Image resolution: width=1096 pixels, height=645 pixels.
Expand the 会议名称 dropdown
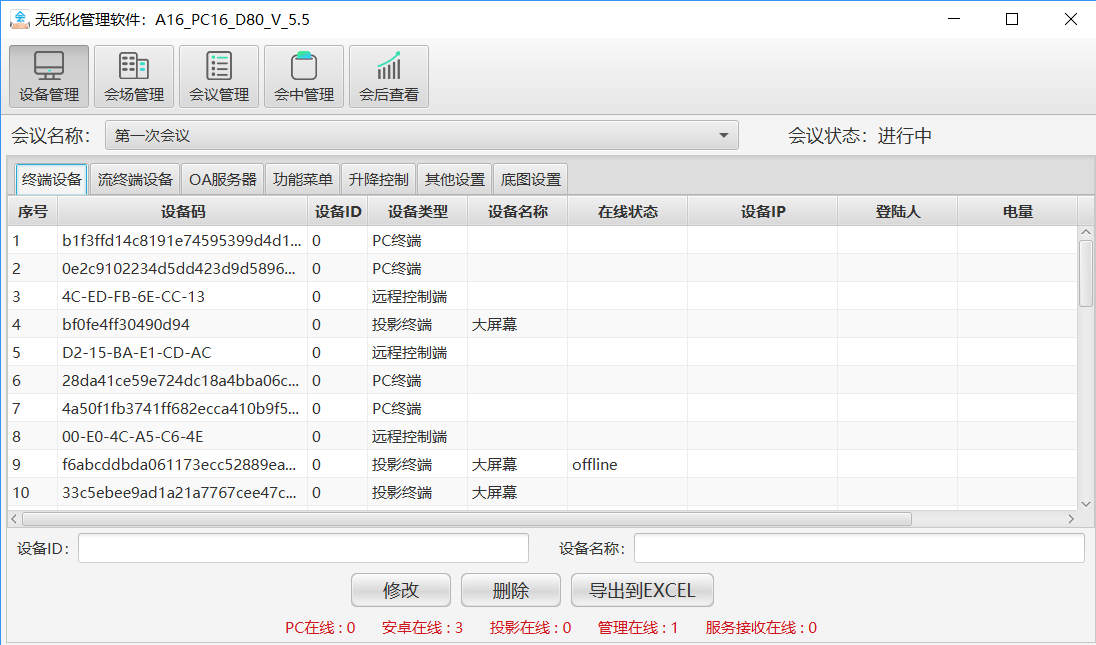pyautogui.click(x=723, y=135)
